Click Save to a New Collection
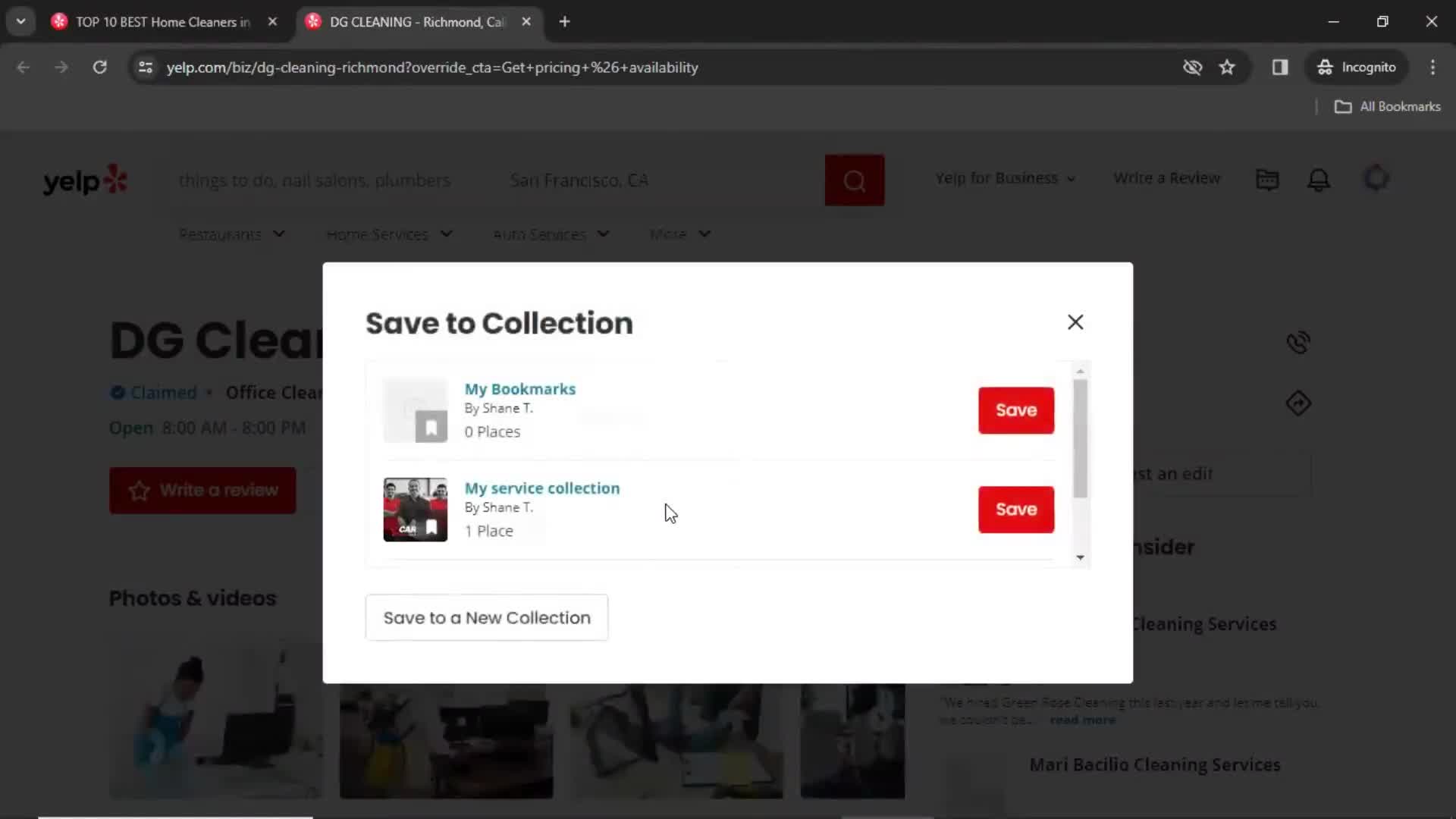The height and width of the screenshot is (819, 1456). [x=487, y=617]
